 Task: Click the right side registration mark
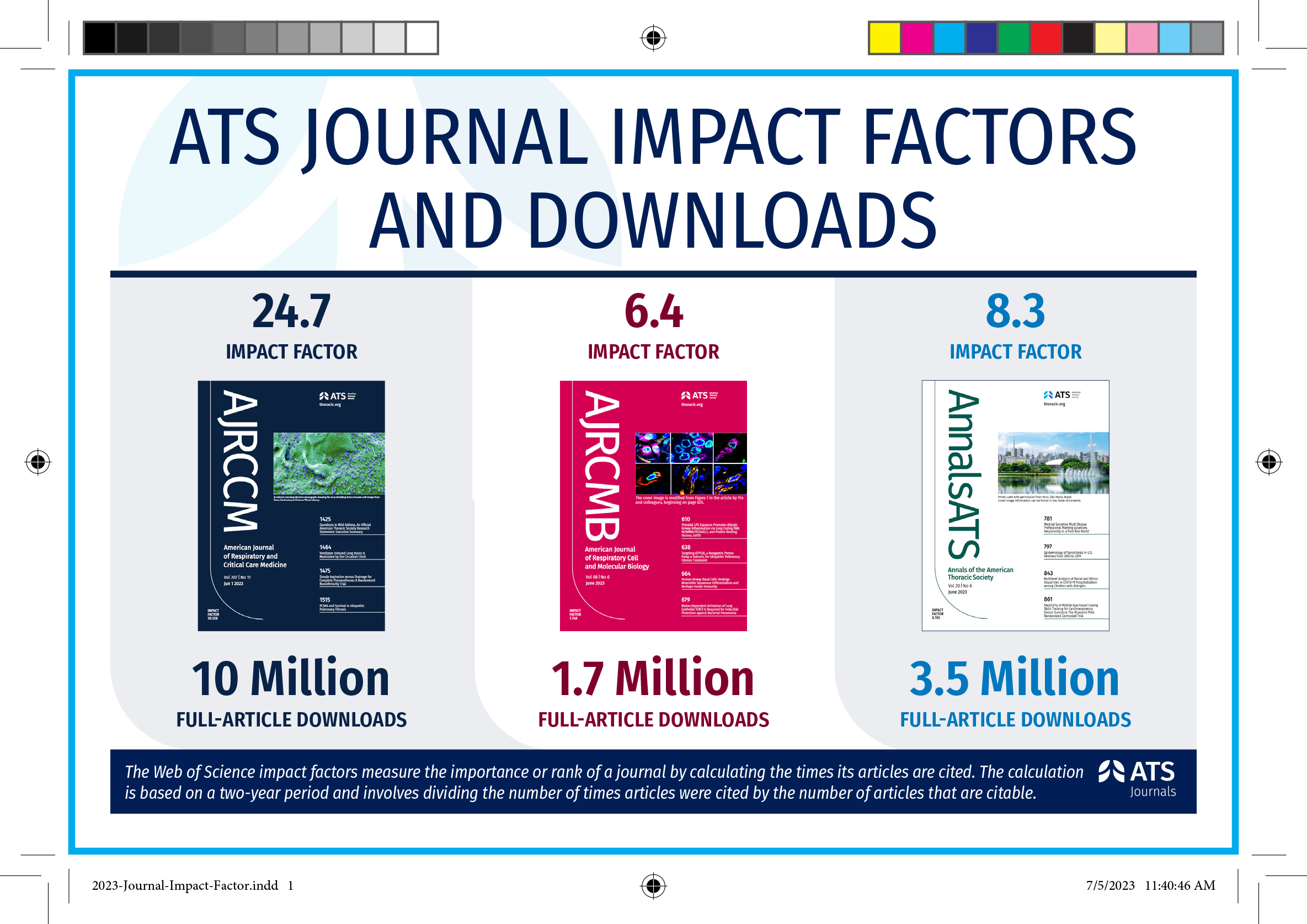click(1269, 462)
